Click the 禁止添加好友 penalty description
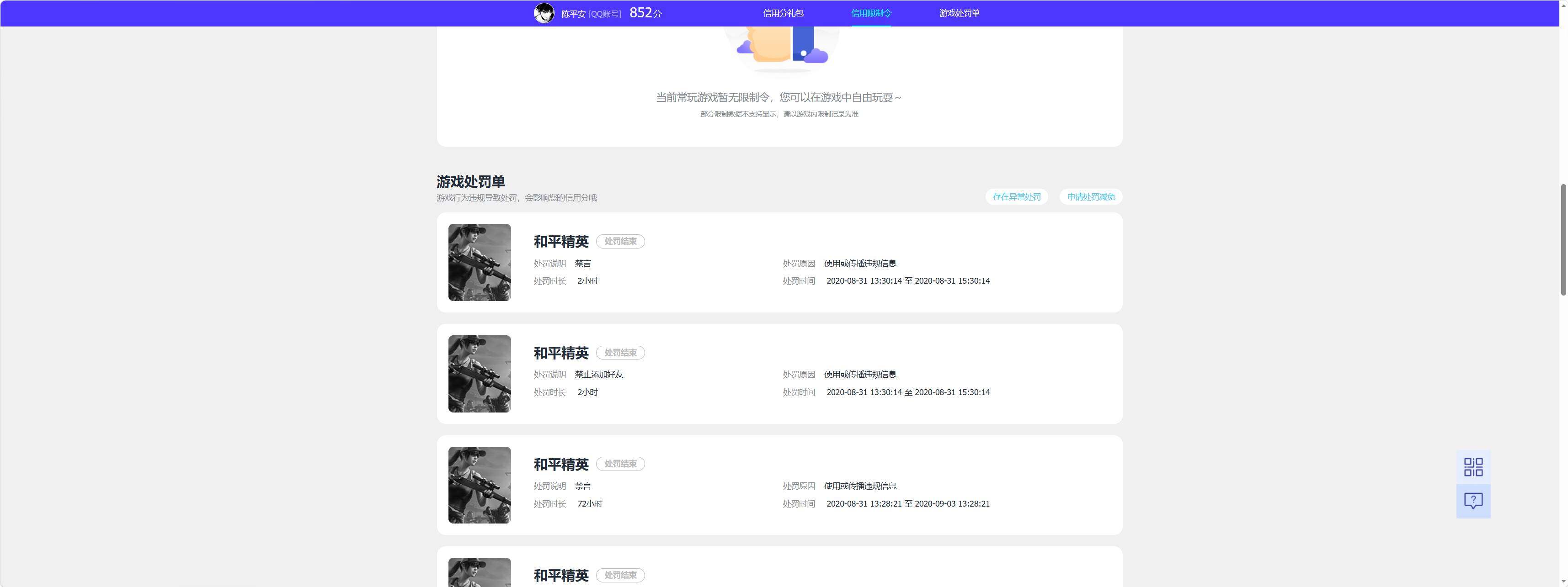 (599, 374)
